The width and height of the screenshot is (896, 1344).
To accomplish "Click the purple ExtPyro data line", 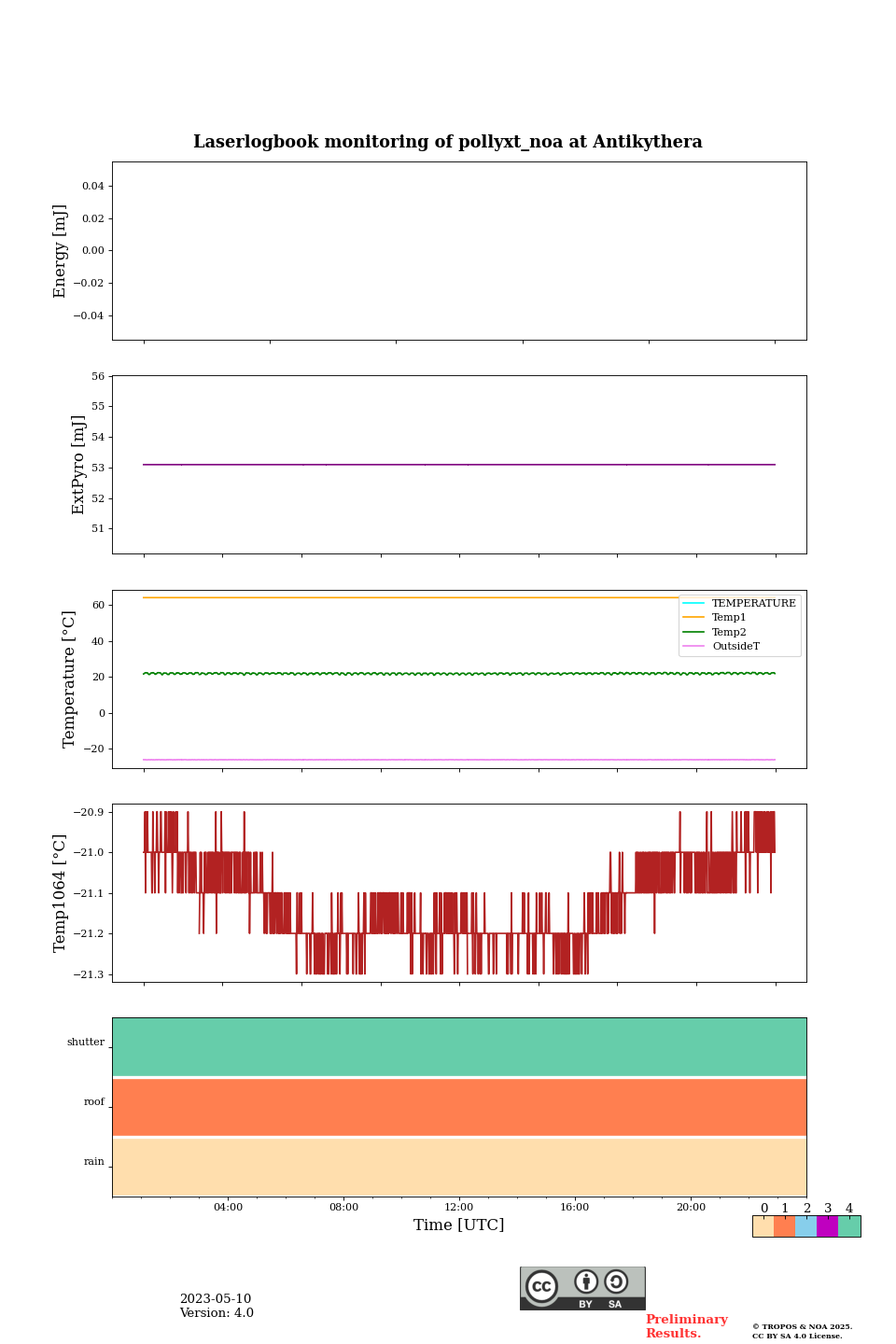I will click(459, 465).
